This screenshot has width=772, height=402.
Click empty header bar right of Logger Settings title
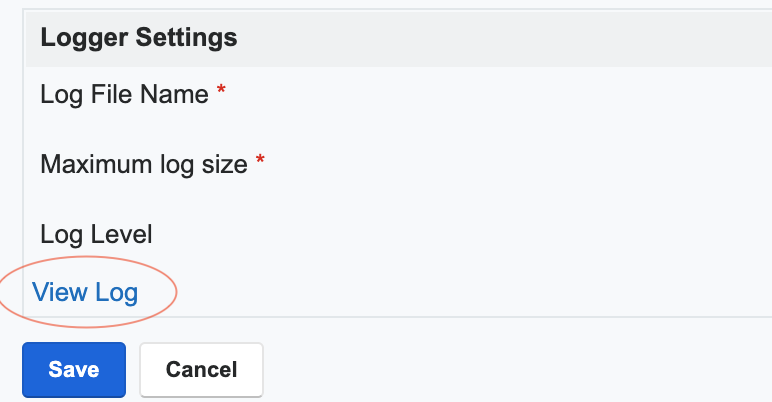505,38
